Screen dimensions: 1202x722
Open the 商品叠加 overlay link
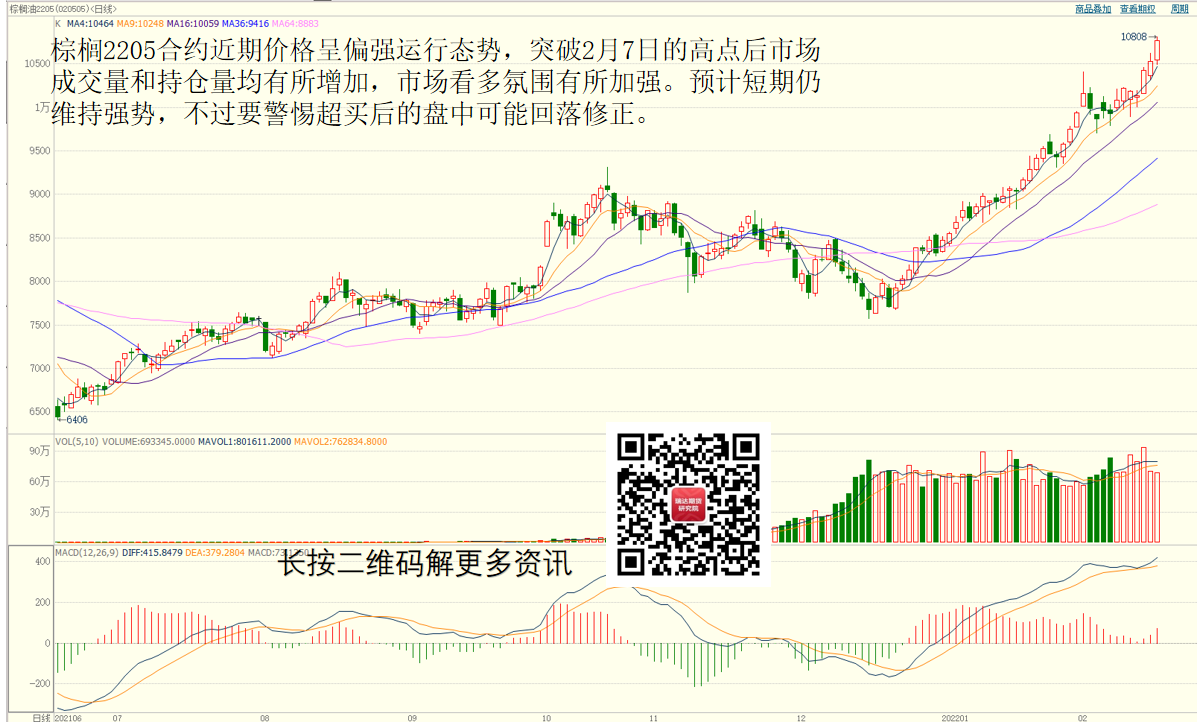(1093, 8)
